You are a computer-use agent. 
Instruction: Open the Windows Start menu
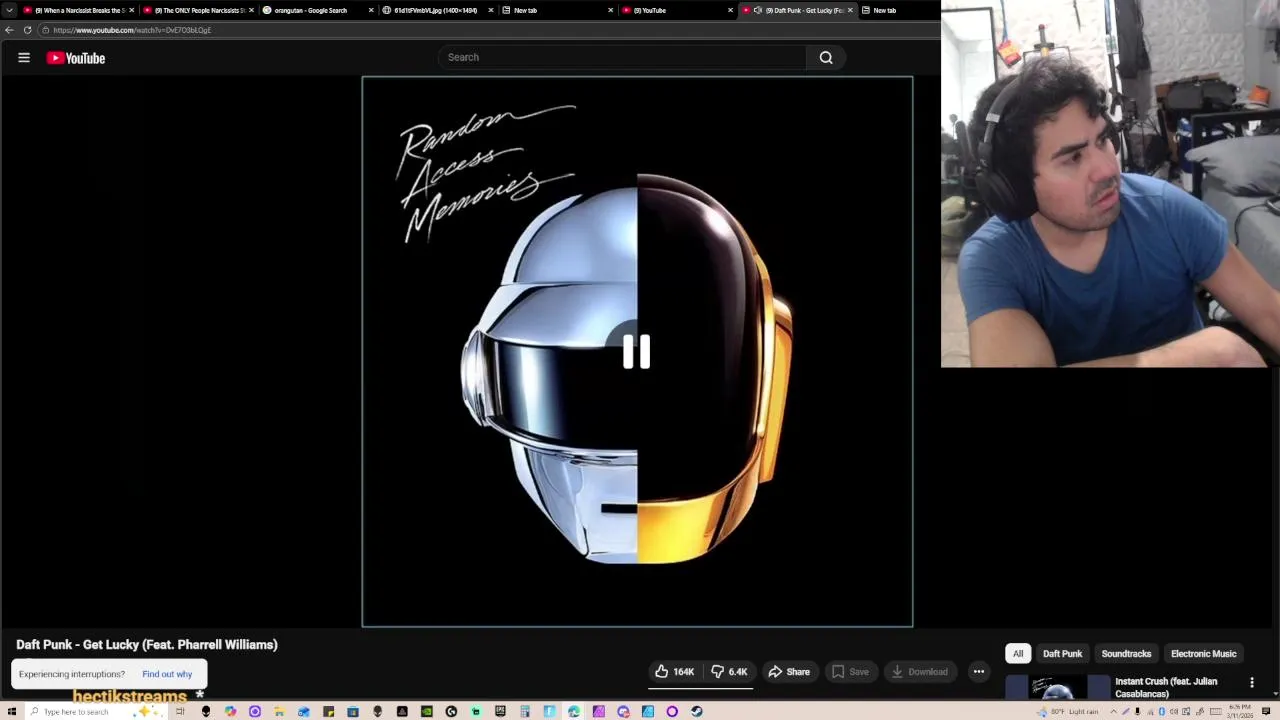[11, 711]
